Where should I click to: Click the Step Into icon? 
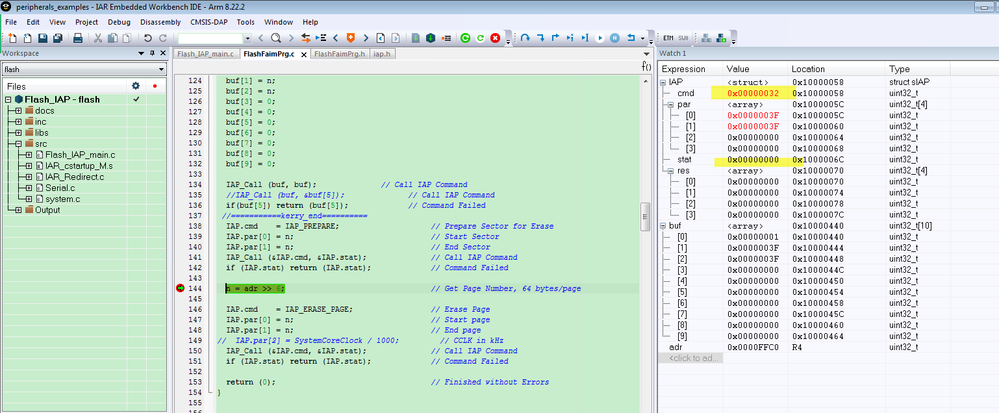[540, 38]
